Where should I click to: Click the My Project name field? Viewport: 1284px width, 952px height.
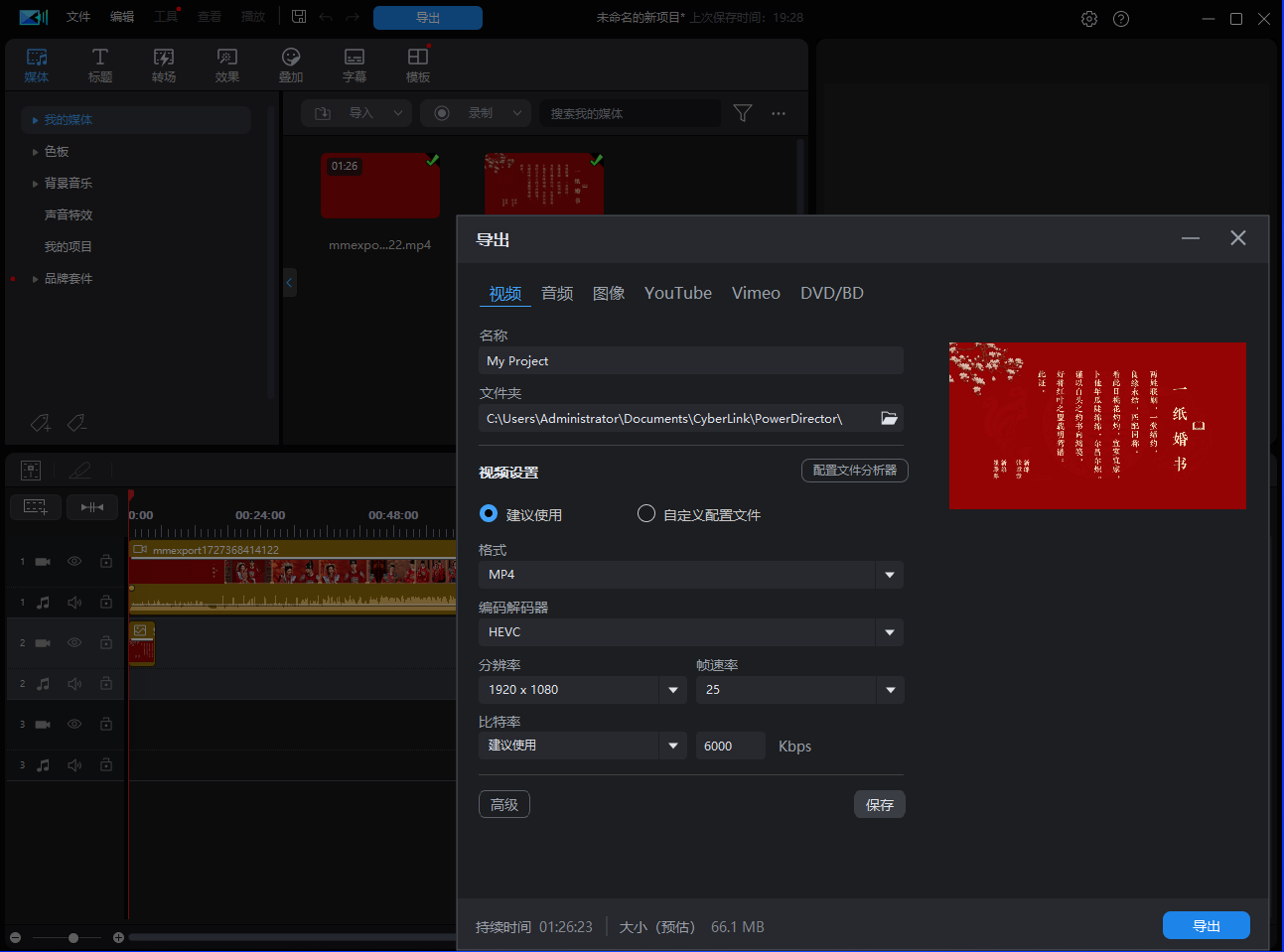point(691,360)
